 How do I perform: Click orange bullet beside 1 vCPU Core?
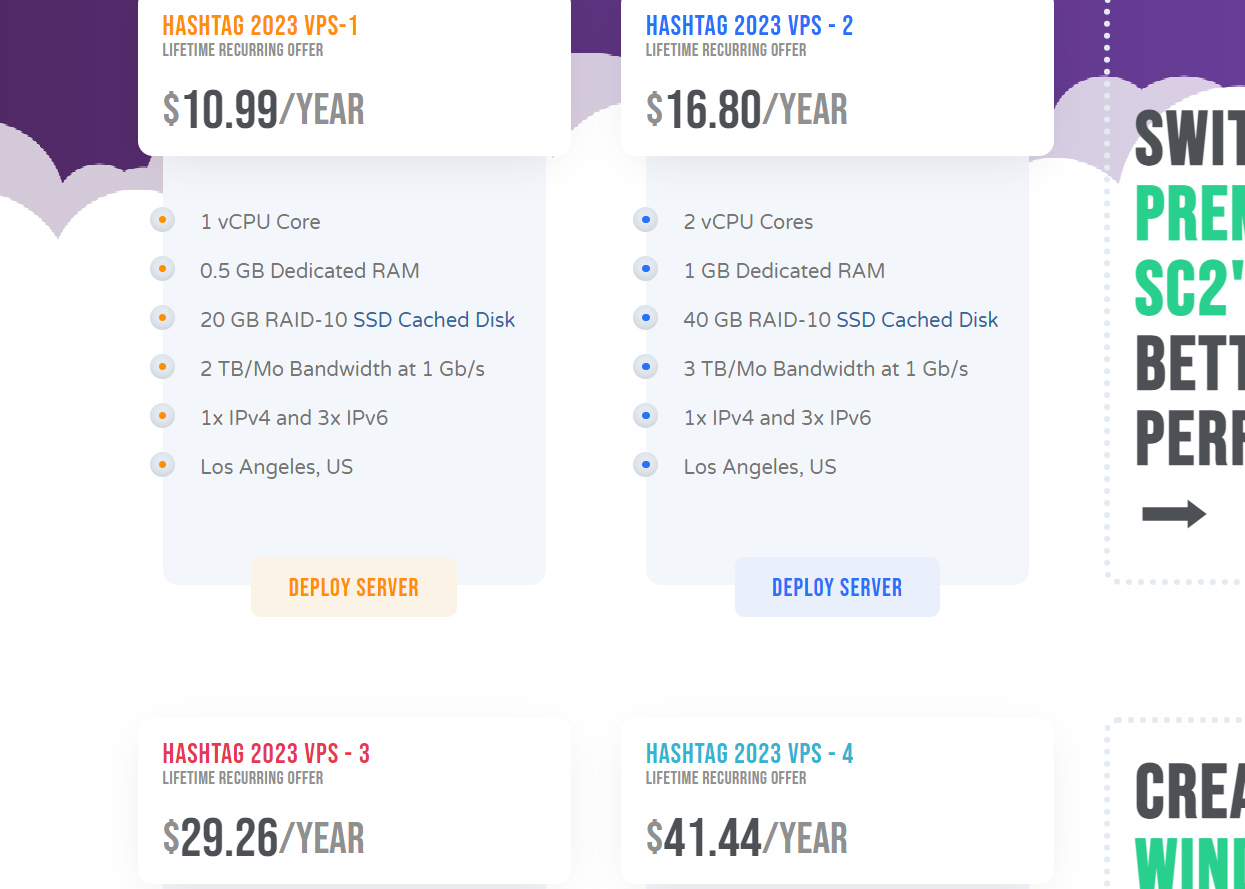[x=162, y=220]
